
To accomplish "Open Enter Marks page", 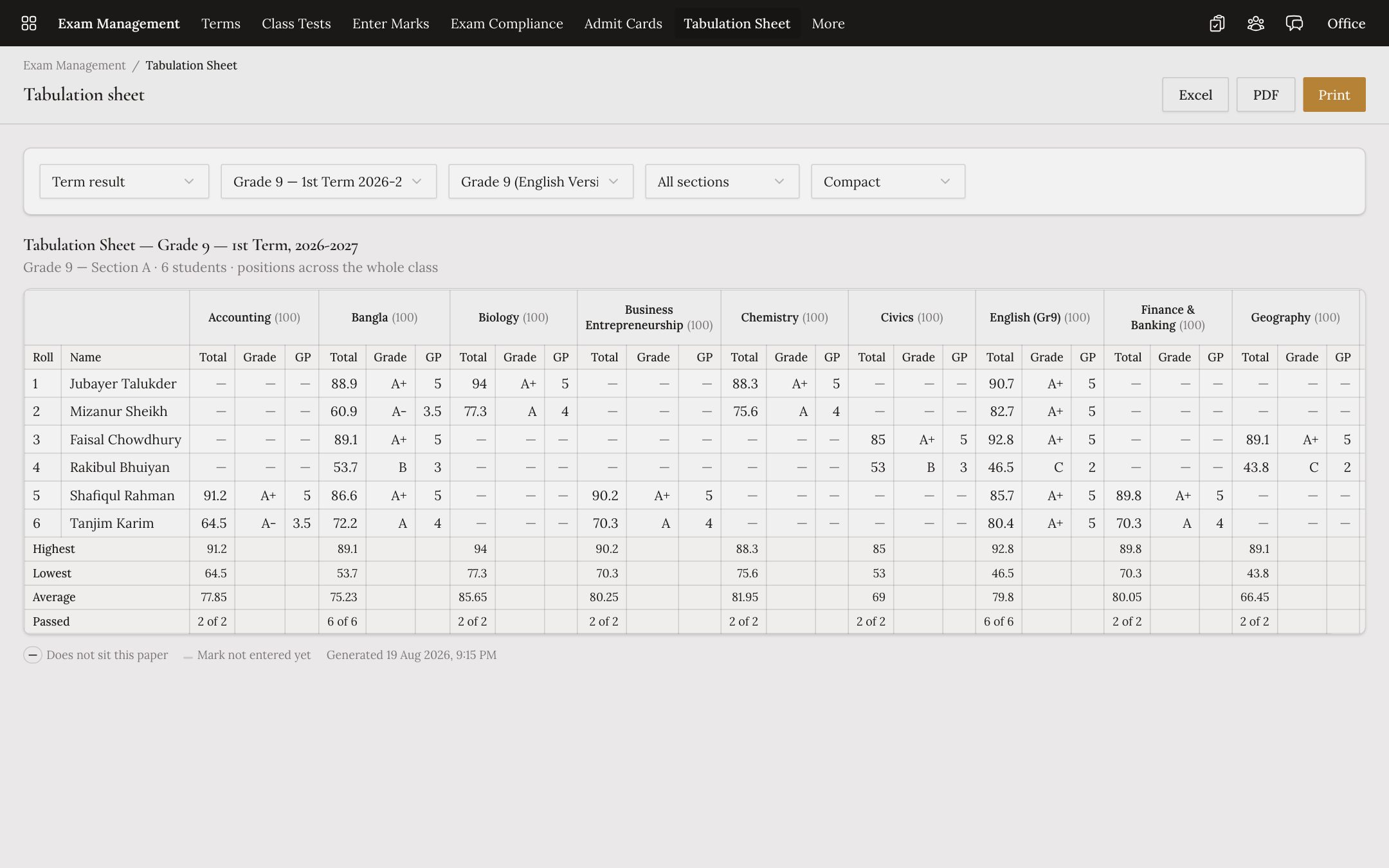I will coord(390,23).
